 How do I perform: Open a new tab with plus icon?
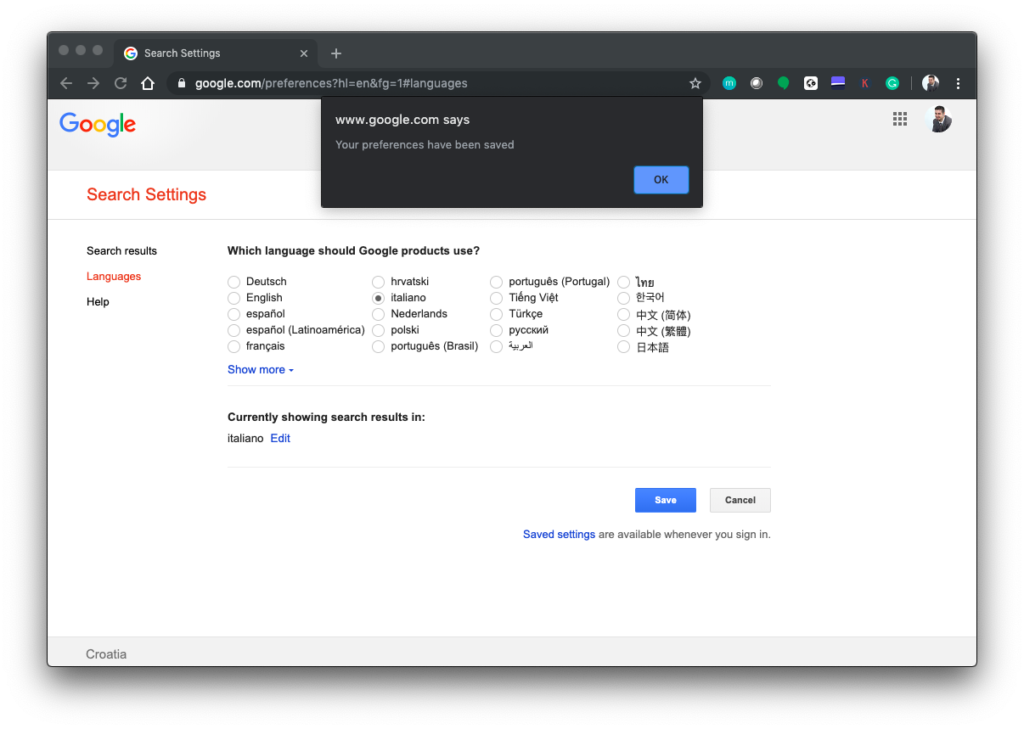(336, 53)
